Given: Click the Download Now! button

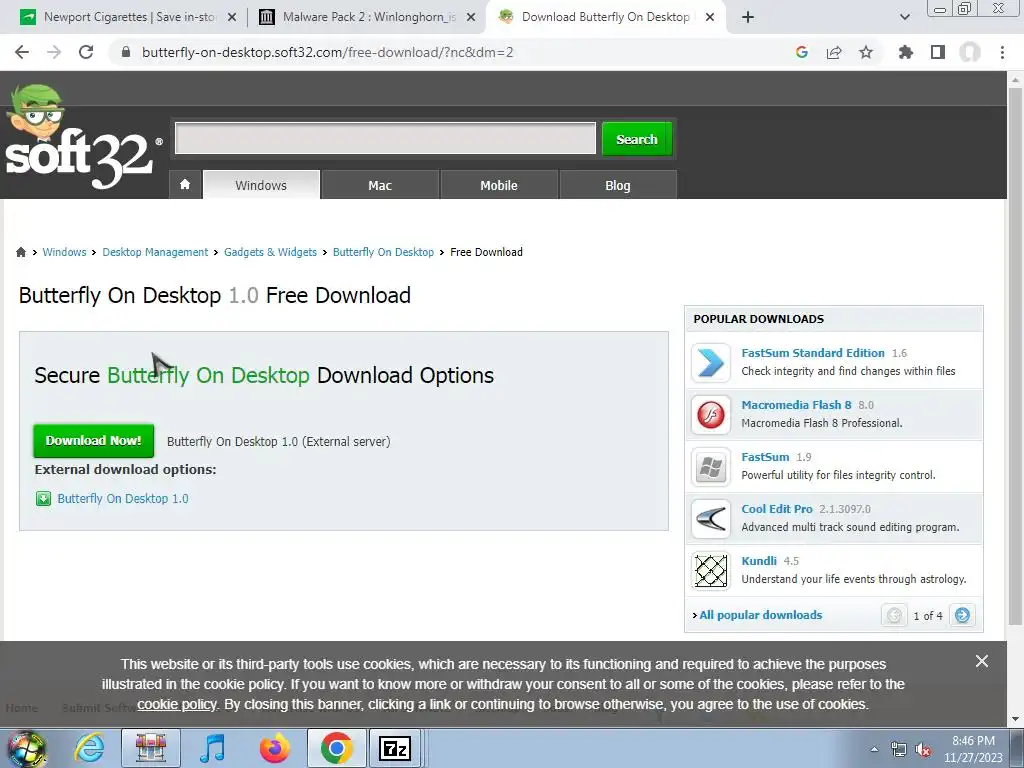Looking at the screenshot, I should tap(93, 441).
